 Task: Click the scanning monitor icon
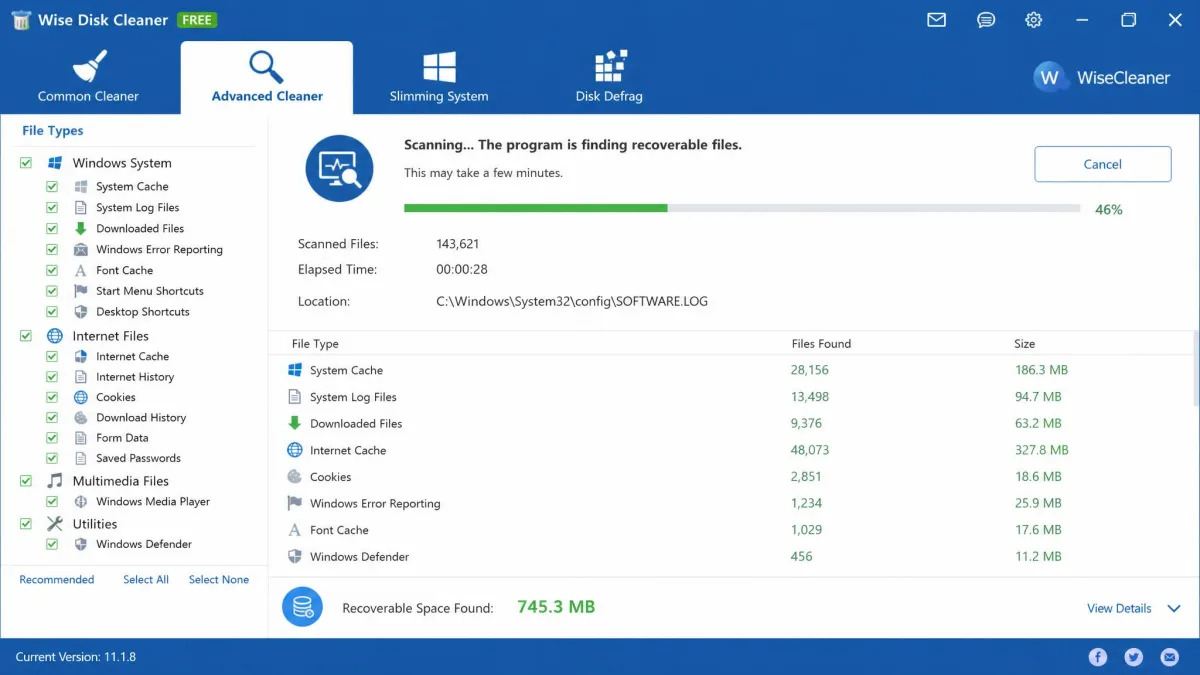(x=339, y=168)
